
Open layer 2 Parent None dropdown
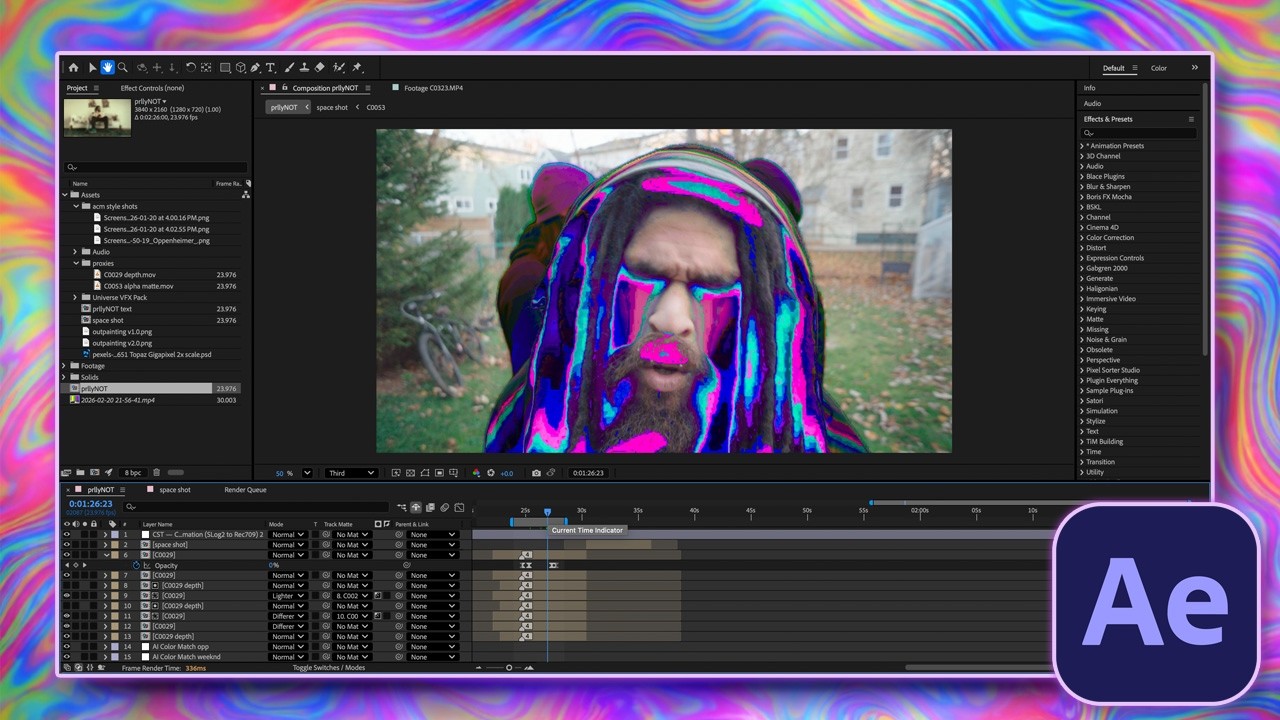[x=433, y=545]
